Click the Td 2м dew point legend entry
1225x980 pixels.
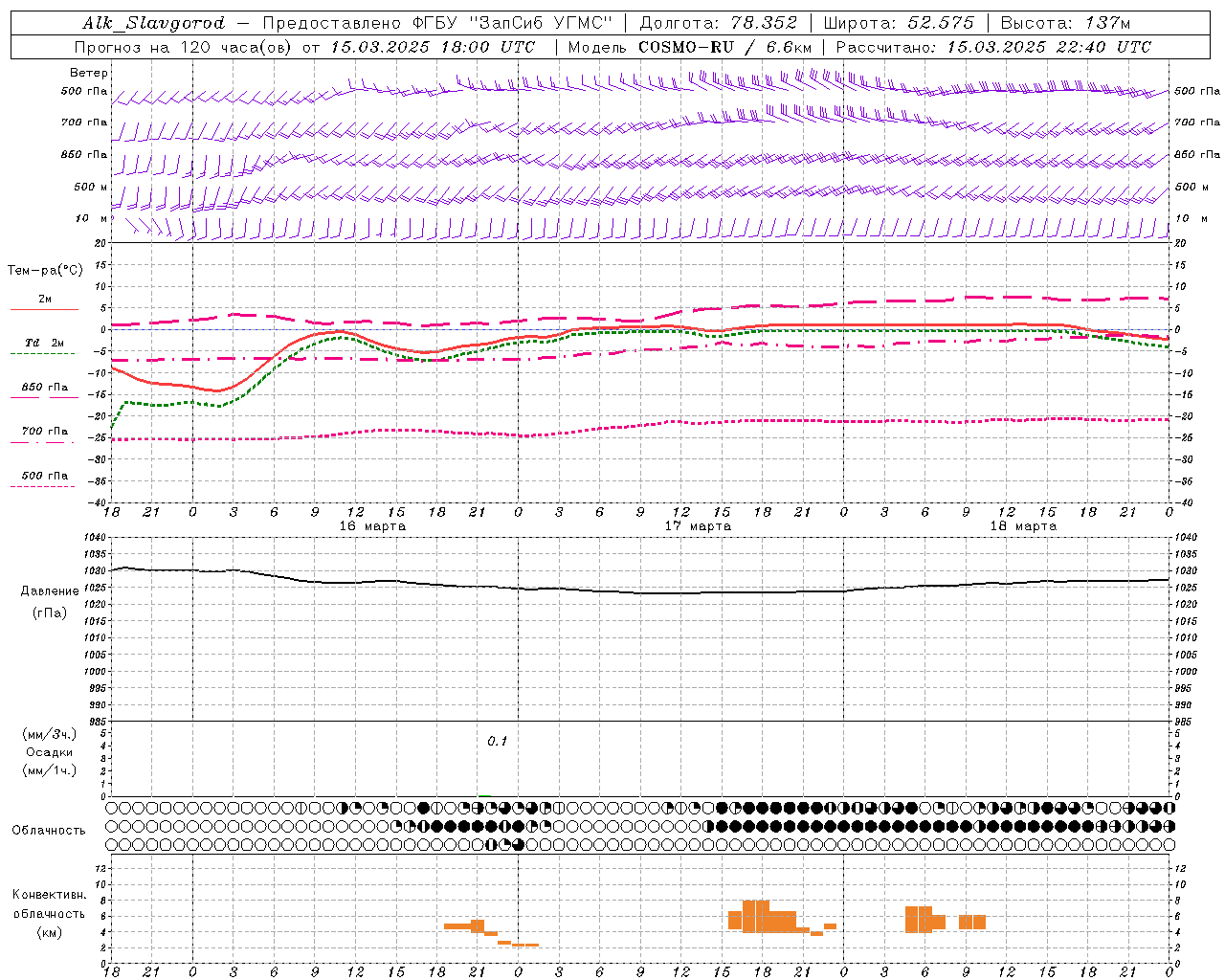45,343
